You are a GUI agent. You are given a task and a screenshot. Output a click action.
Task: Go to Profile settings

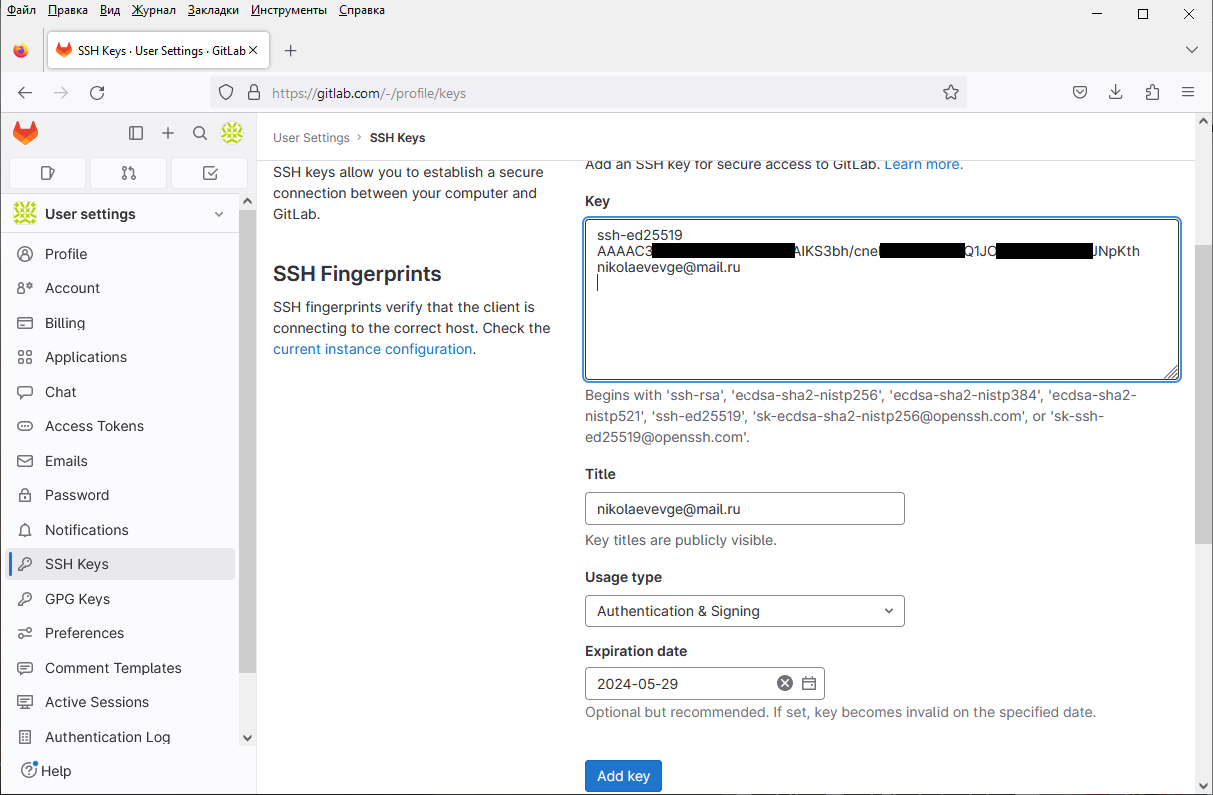point(121,254)
